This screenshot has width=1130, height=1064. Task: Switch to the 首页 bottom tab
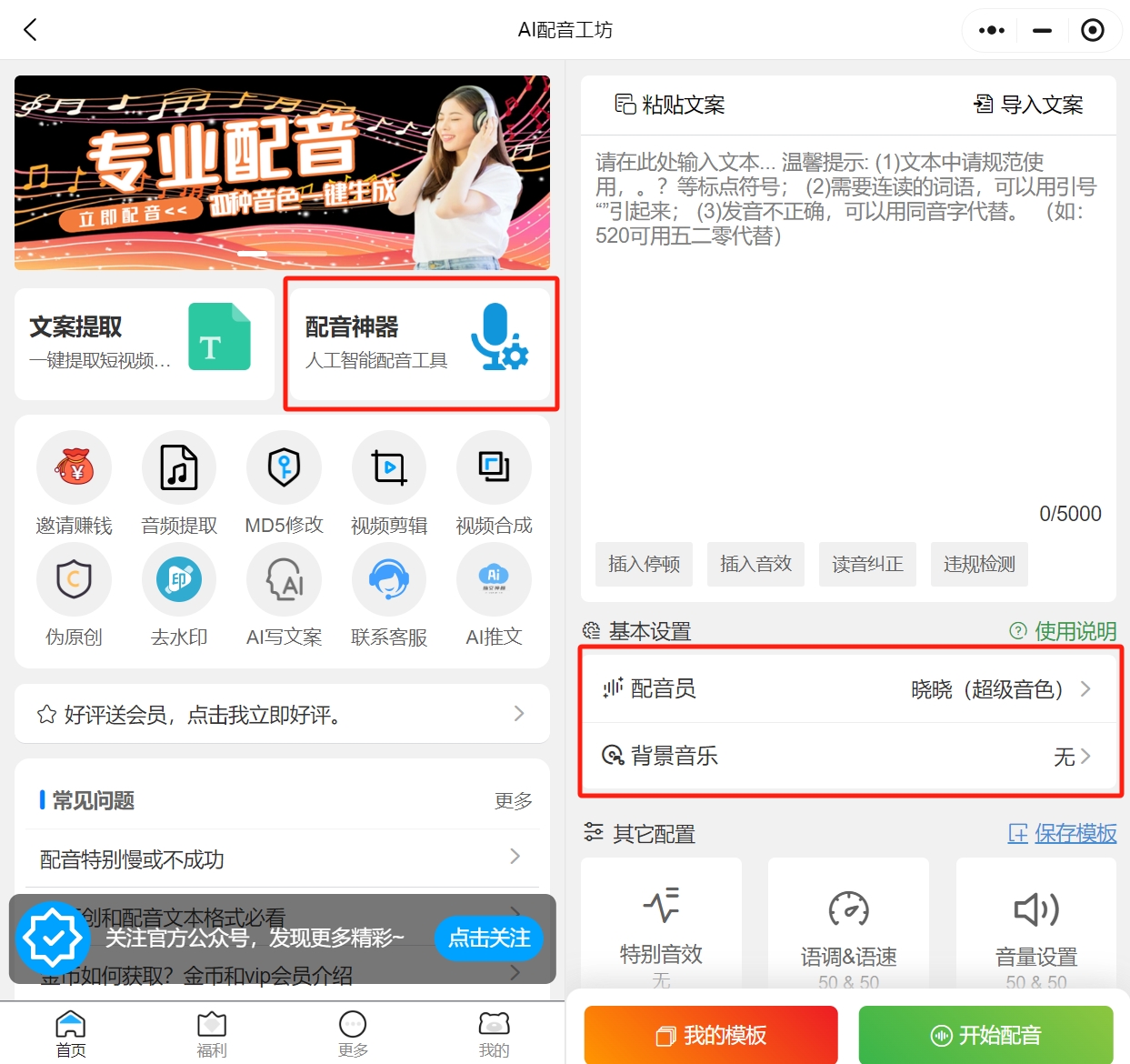71,1034
